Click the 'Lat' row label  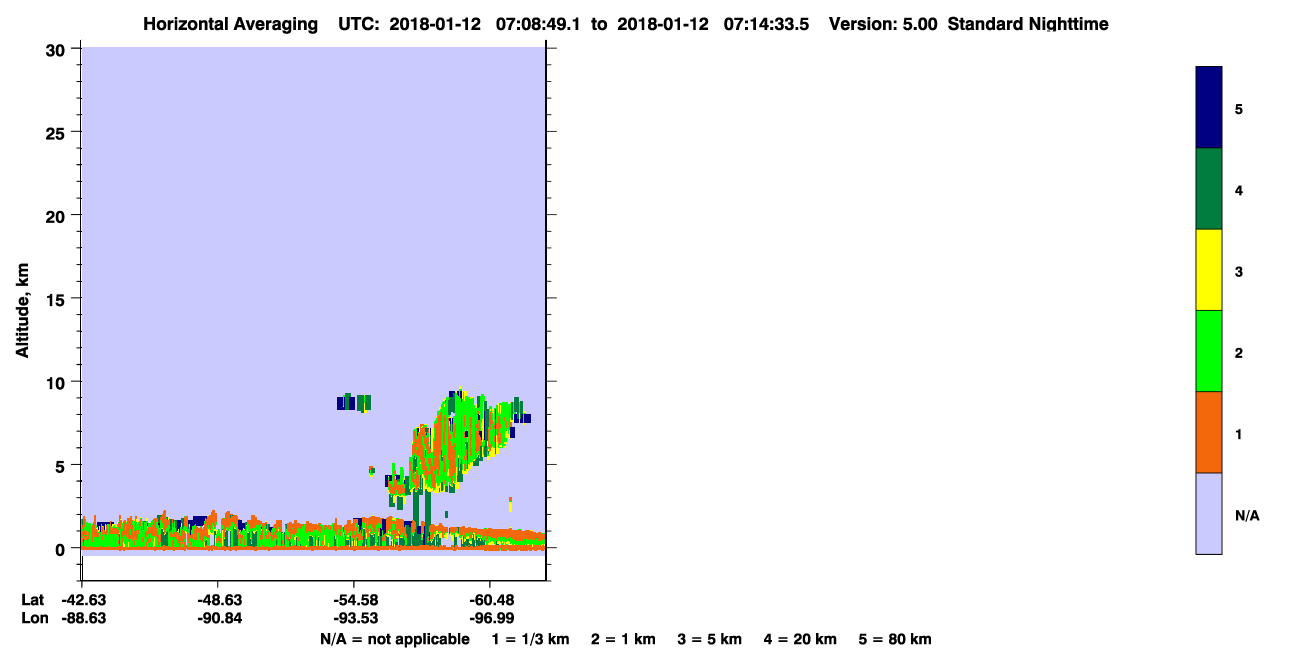32,600
